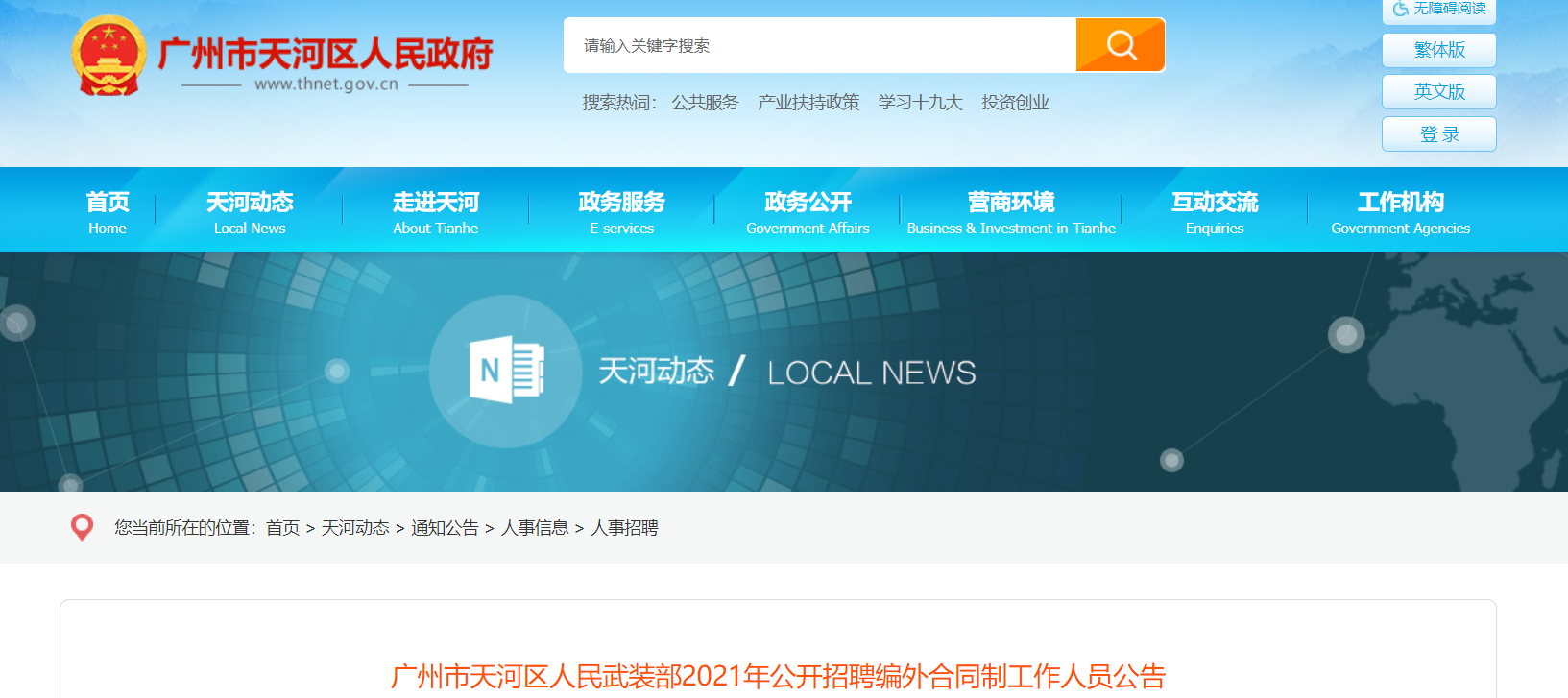Click hot search term 投资创业
The width and height of the screenshot is (1568, 698).
pos(1015,103)
